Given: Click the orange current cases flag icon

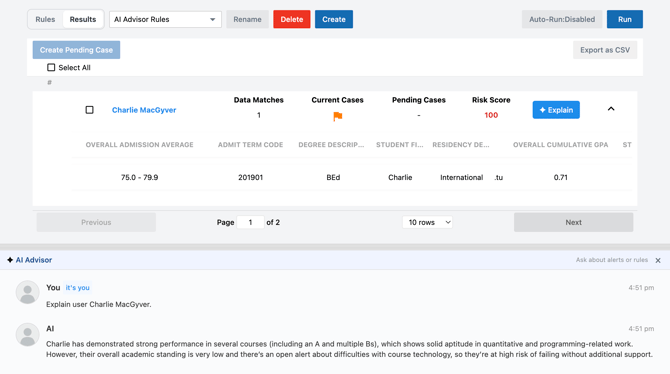Looking at the screenshot, I should coord(338,116).
